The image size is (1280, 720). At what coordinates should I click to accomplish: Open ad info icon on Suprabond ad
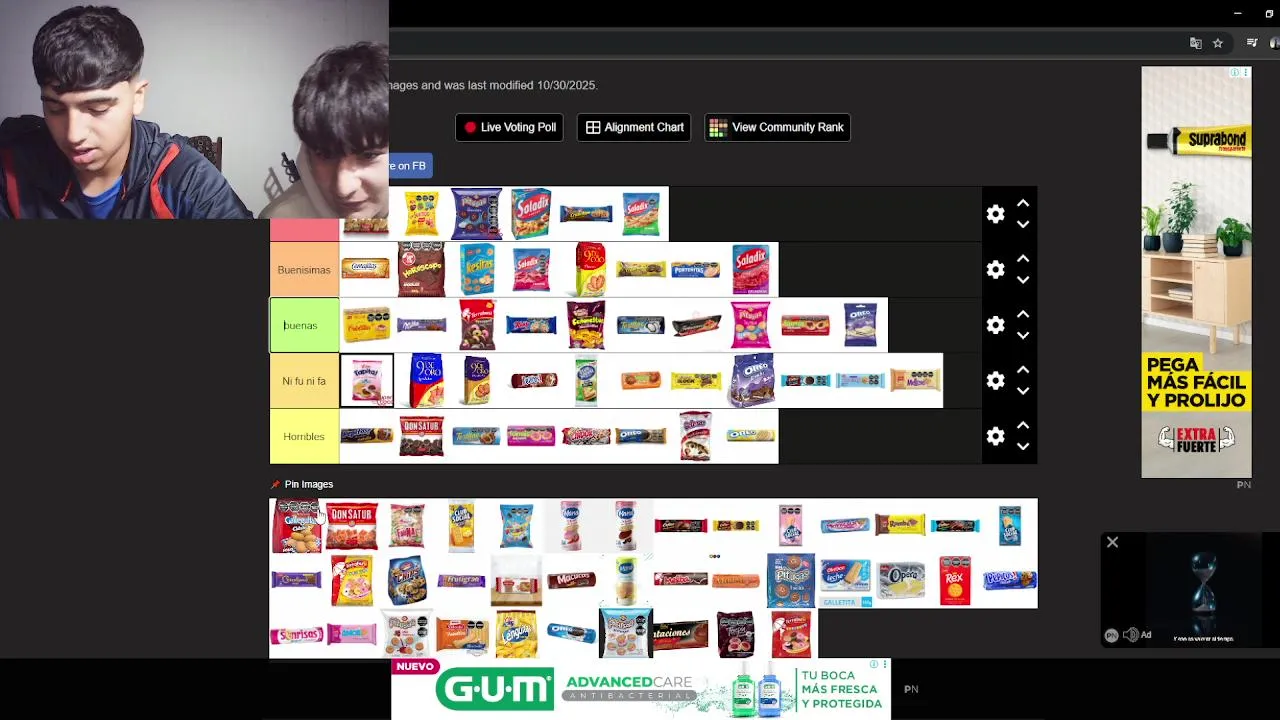(1236, 73)
